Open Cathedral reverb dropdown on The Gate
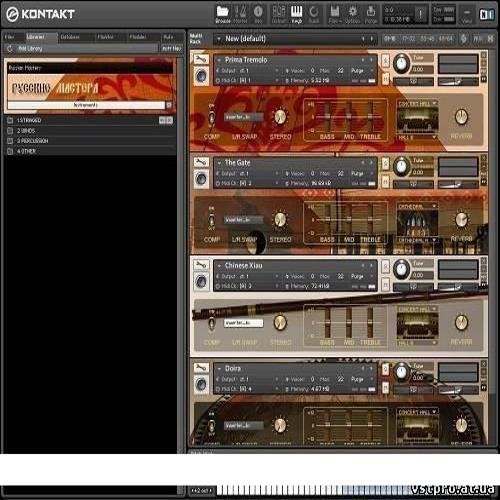 [x=417, y=207]
